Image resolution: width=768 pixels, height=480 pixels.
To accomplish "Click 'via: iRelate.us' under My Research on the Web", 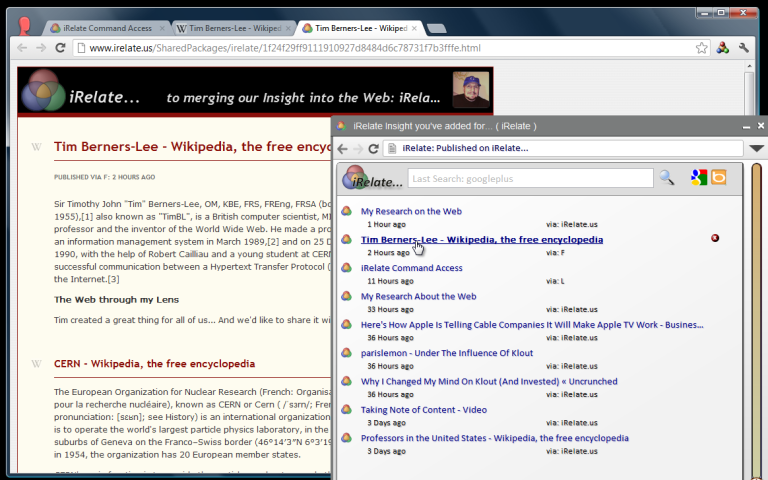I will [572, 224].
